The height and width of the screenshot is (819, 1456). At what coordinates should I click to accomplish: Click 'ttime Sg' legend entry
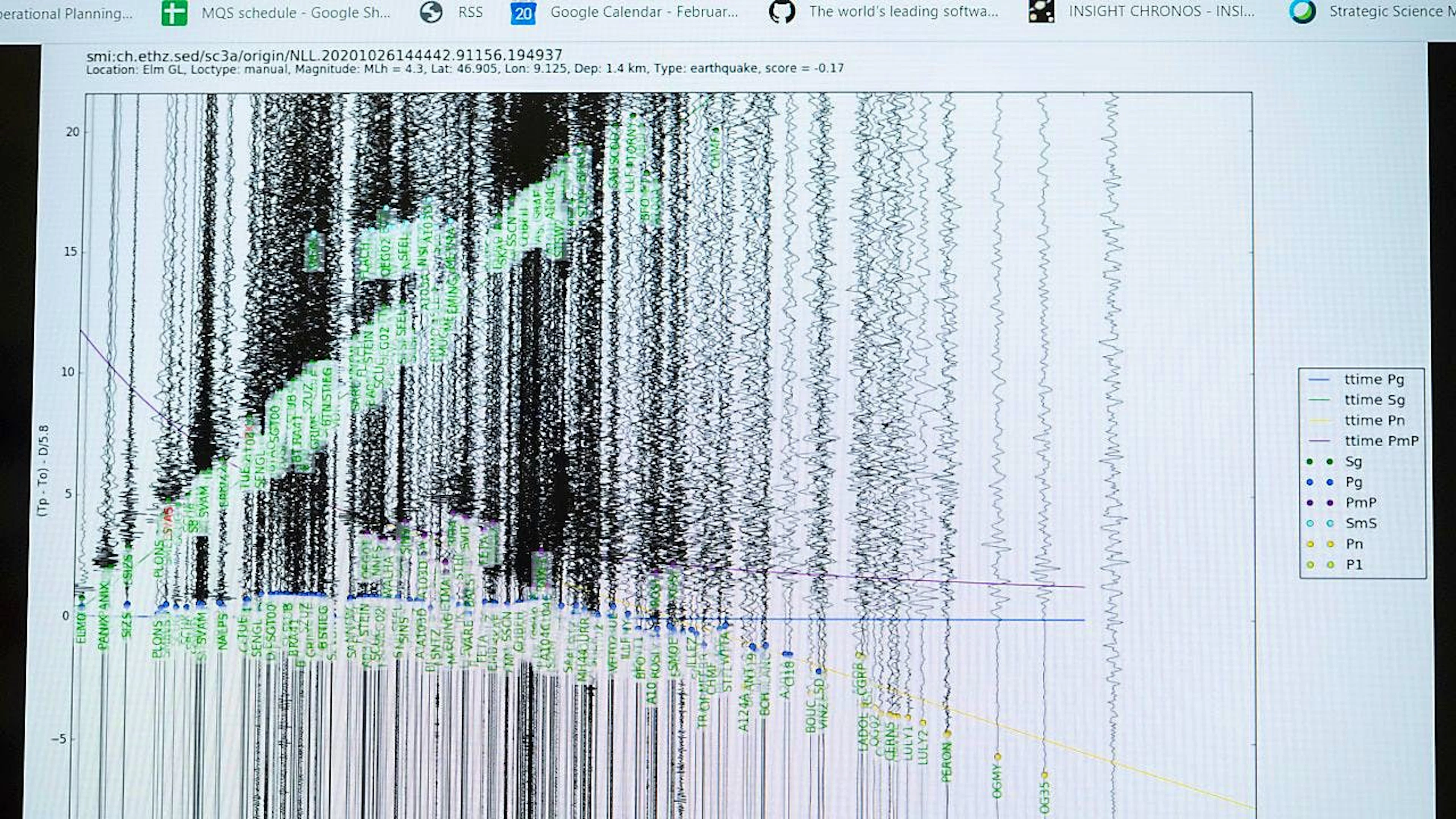1363,400
